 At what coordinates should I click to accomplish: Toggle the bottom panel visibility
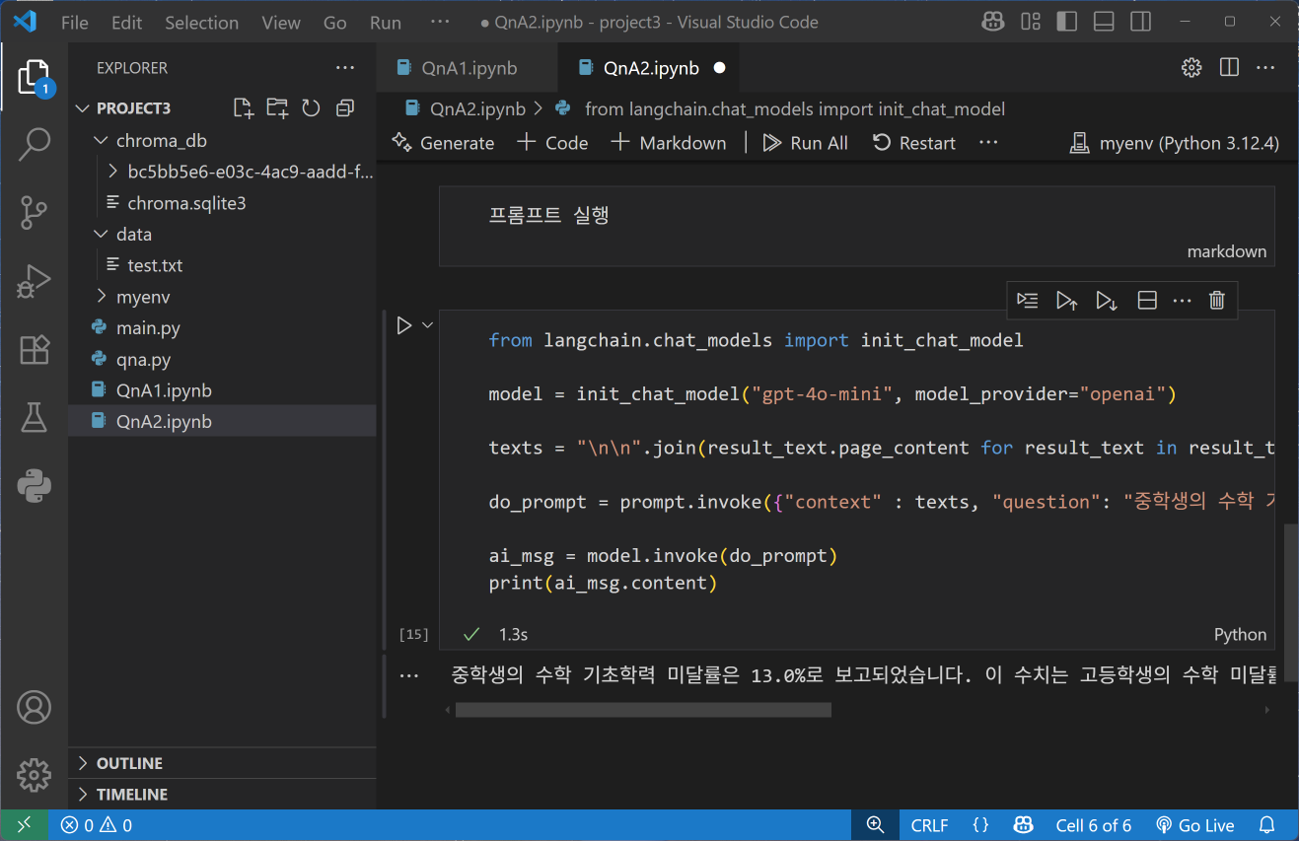[x=1104, y=22]
